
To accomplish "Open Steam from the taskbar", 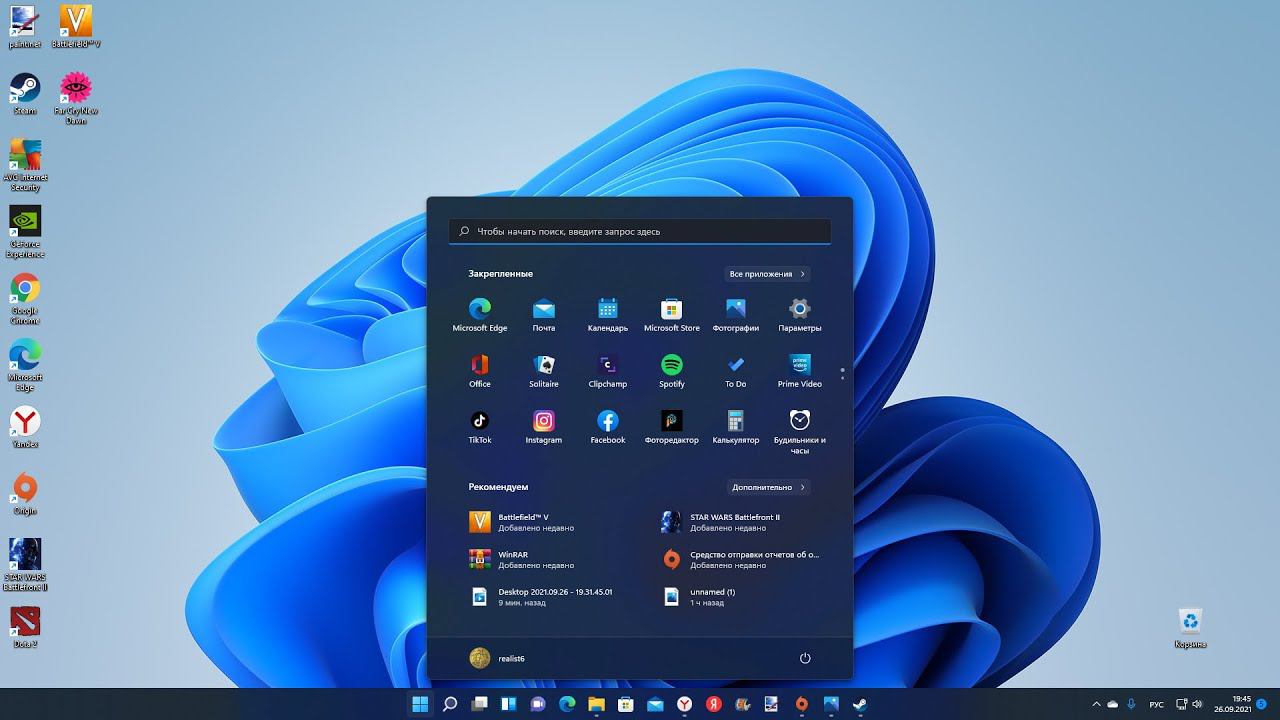I will pyautogui.click(x=860, y=704).
